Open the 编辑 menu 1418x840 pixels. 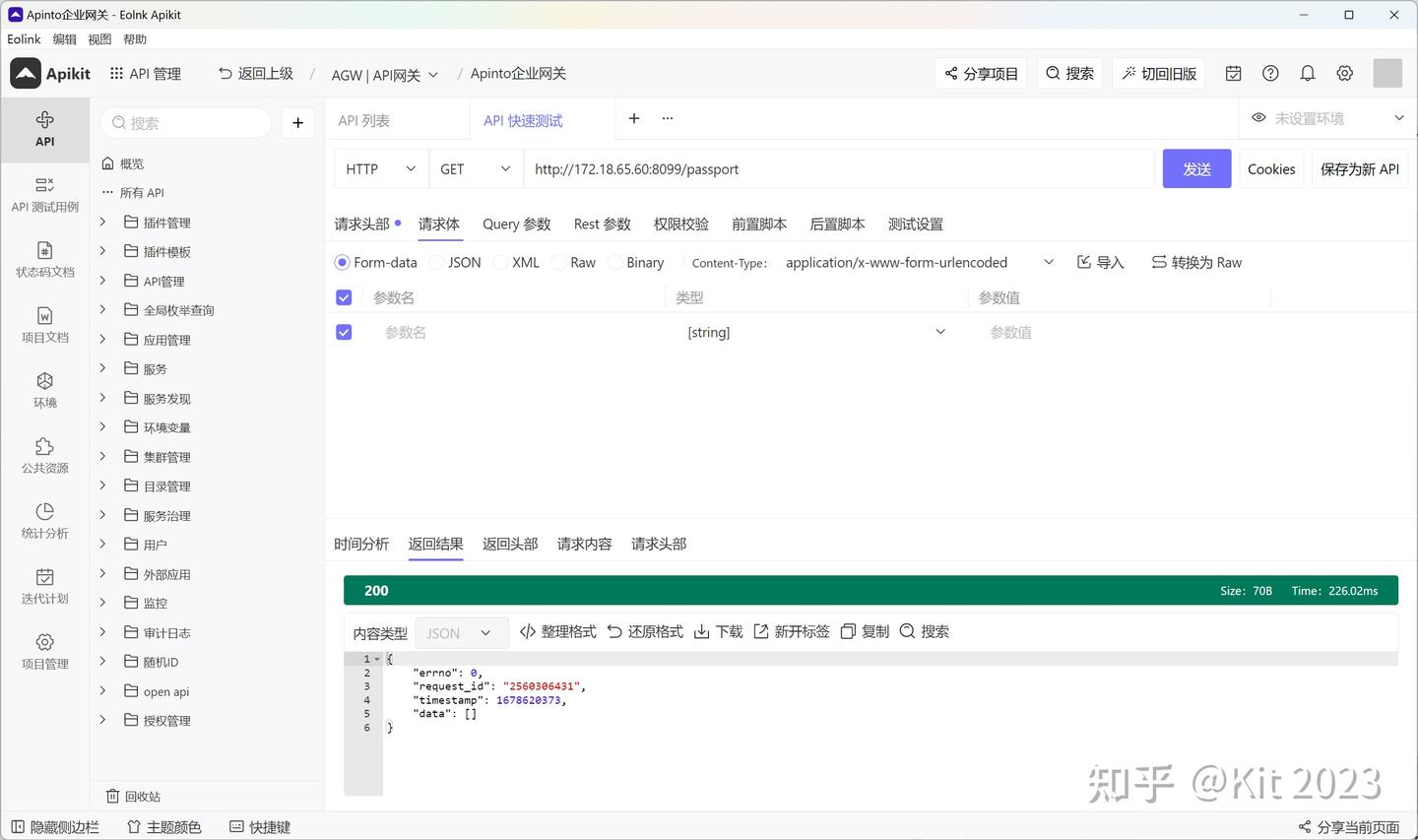click(65, 39)
